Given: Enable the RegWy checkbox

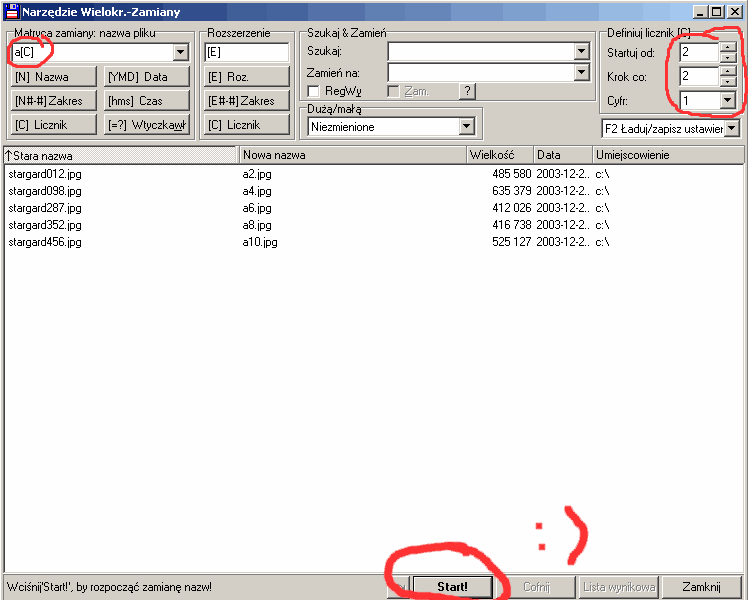Looking at the screenshot, I should pyautogui.click(x=314, y=91).
